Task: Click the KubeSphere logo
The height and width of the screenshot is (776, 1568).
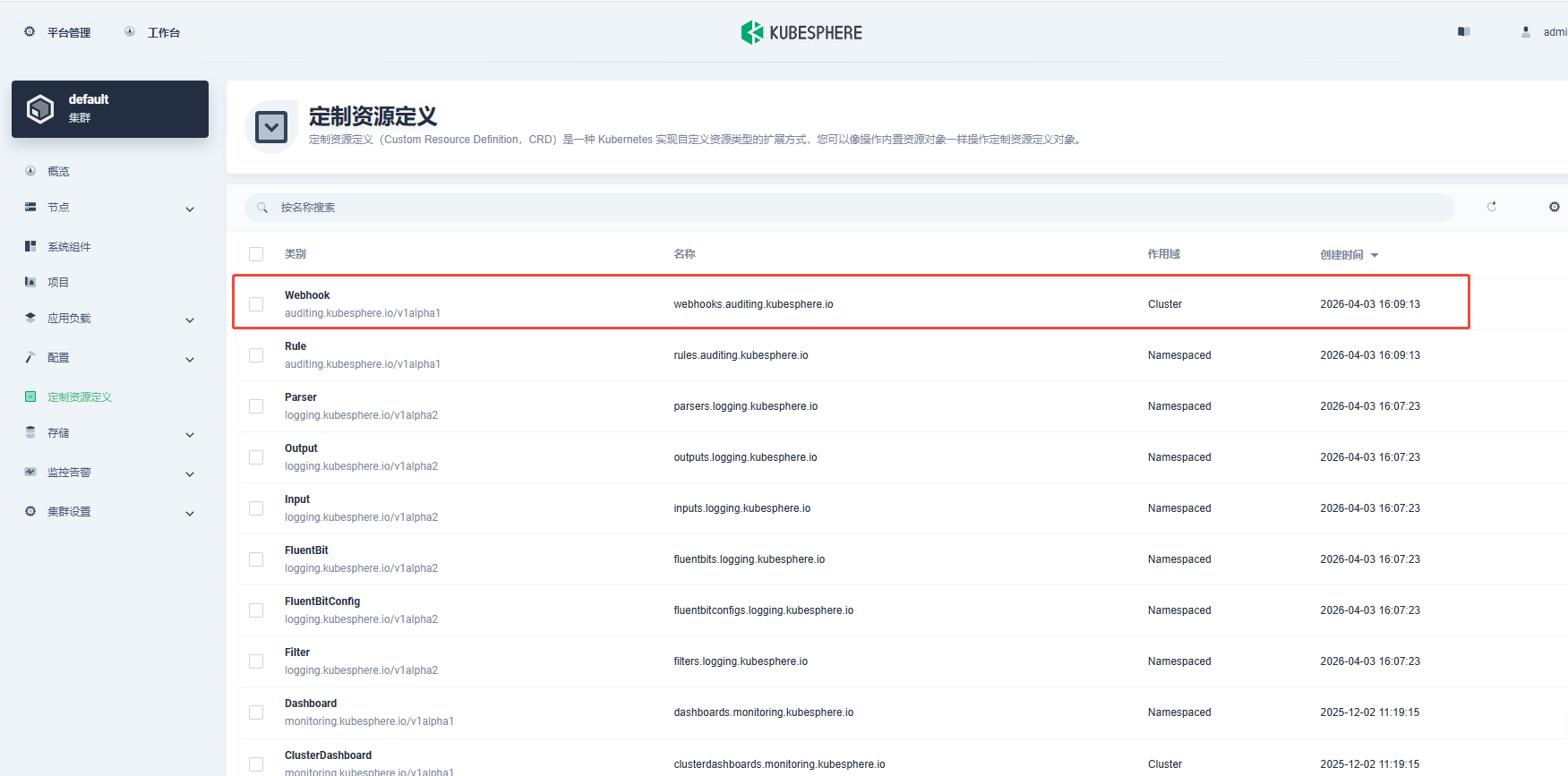Action: click(801, 32)
